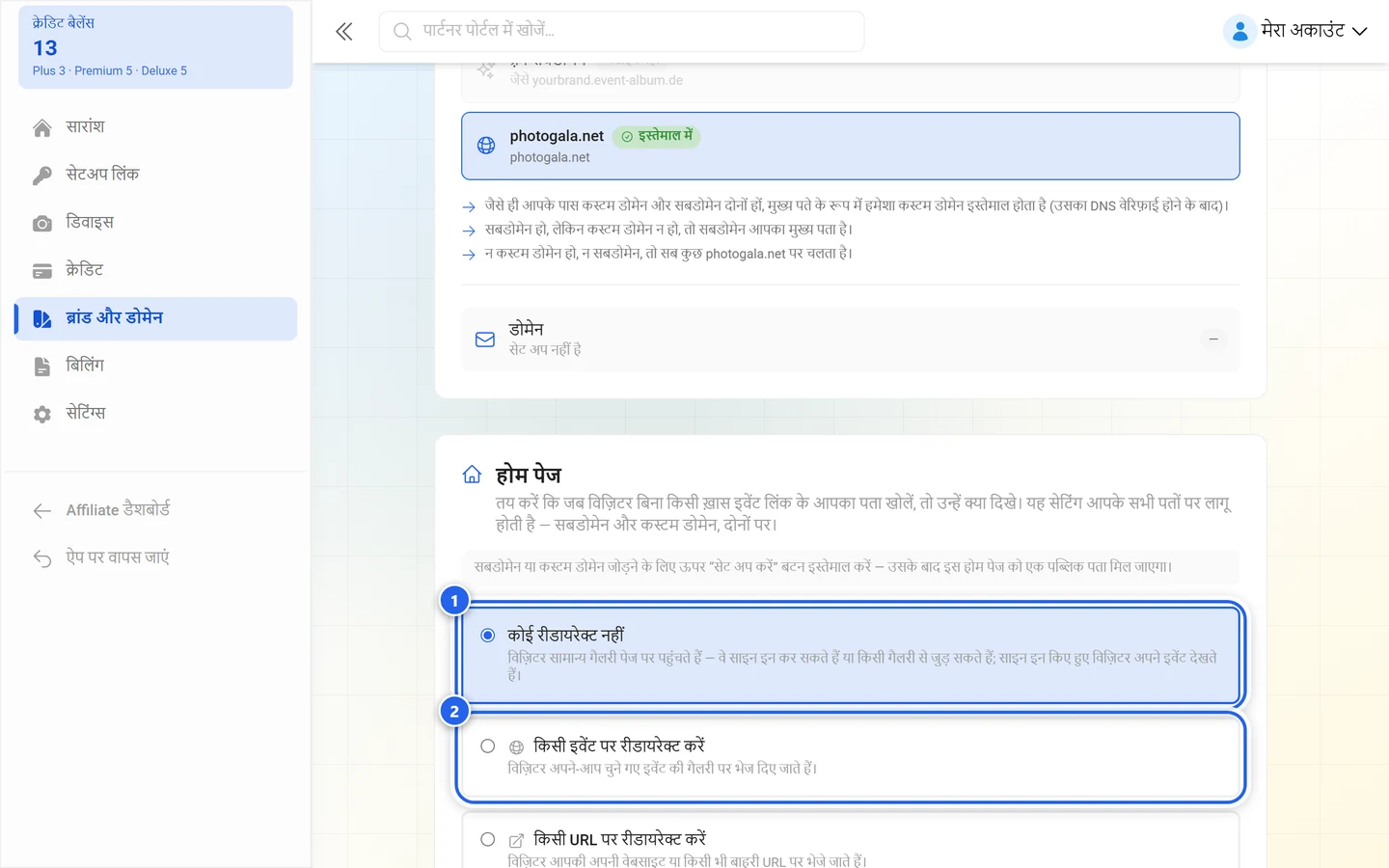Choose किसी URL पर रीडायरेक्ट करें radio
The height and width of the screenshot is (868, 1389).
pos(488,840)
